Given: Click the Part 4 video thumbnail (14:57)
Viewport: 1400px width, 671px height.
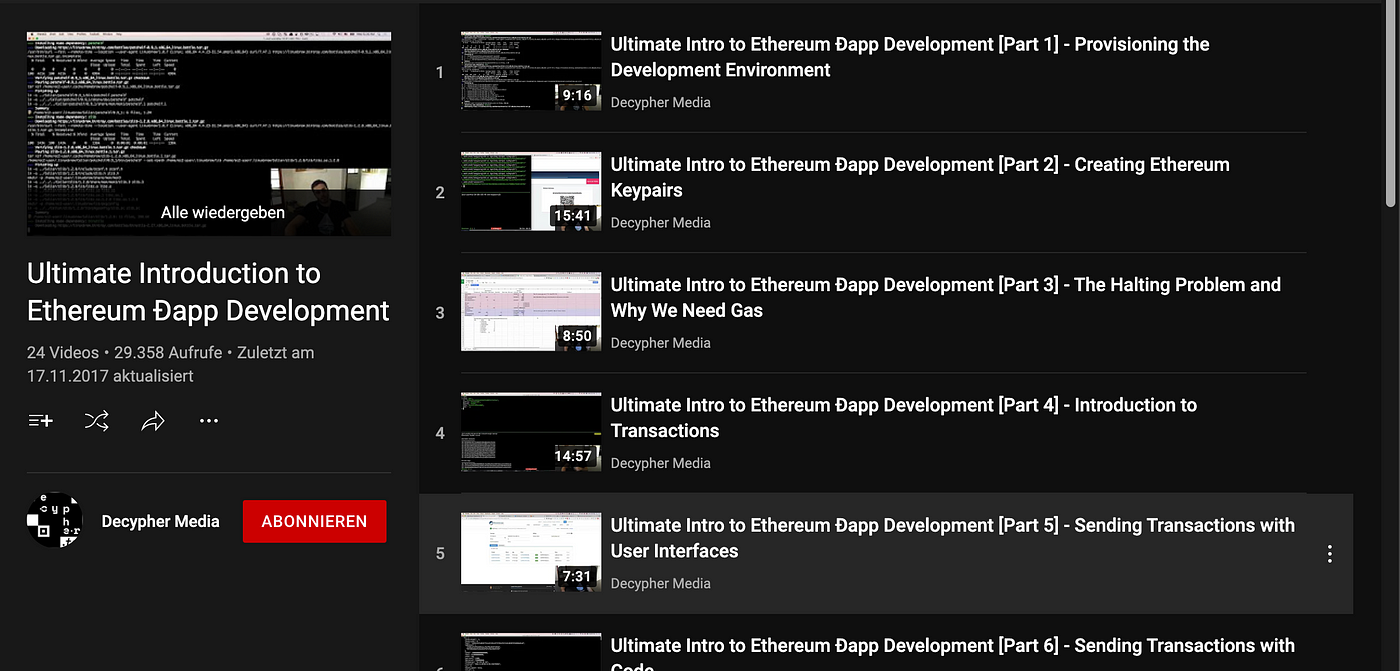Looking at the screenshot, I should [531, 432].
